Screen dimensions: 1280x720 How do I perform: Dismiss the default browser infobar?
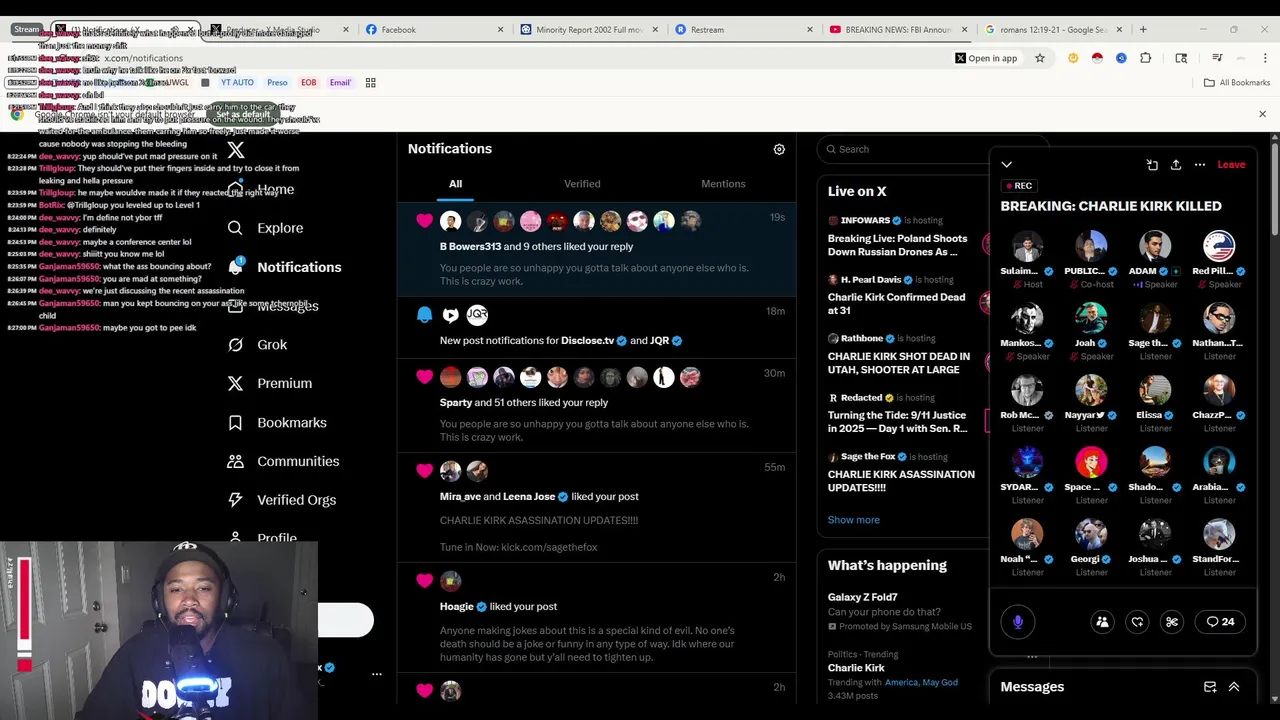pos(1262,114)
